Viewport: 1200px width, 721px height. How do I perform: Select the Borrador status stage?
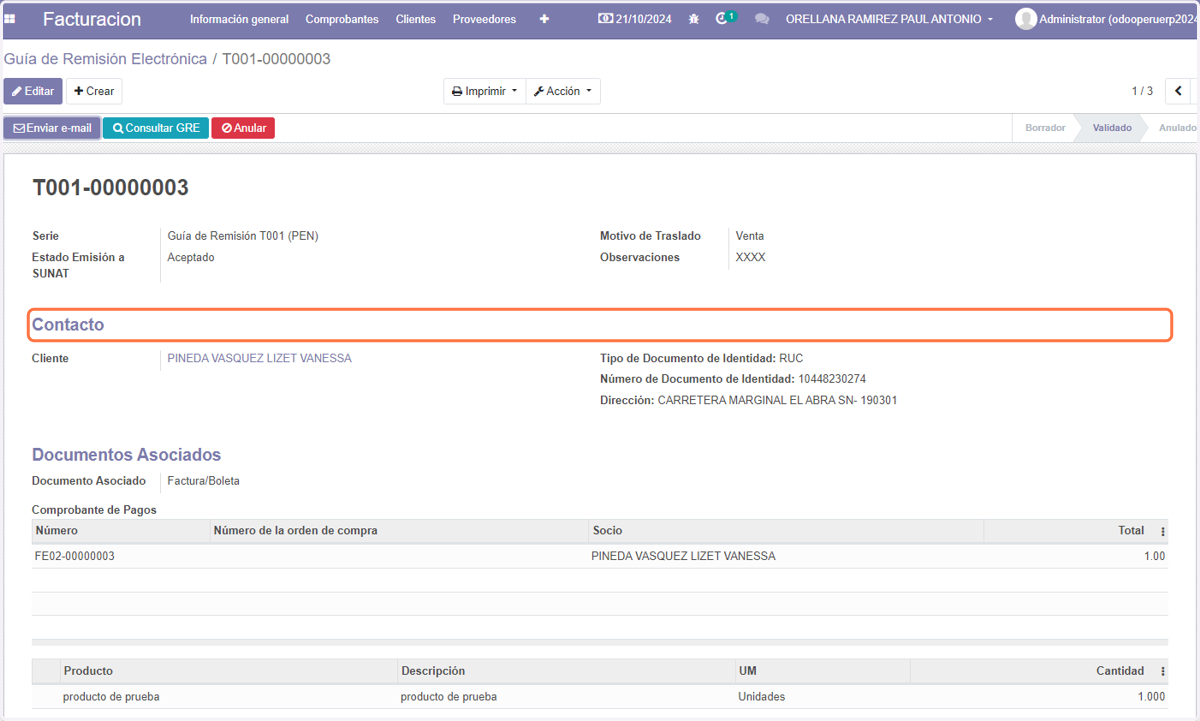click(1045, 128)
